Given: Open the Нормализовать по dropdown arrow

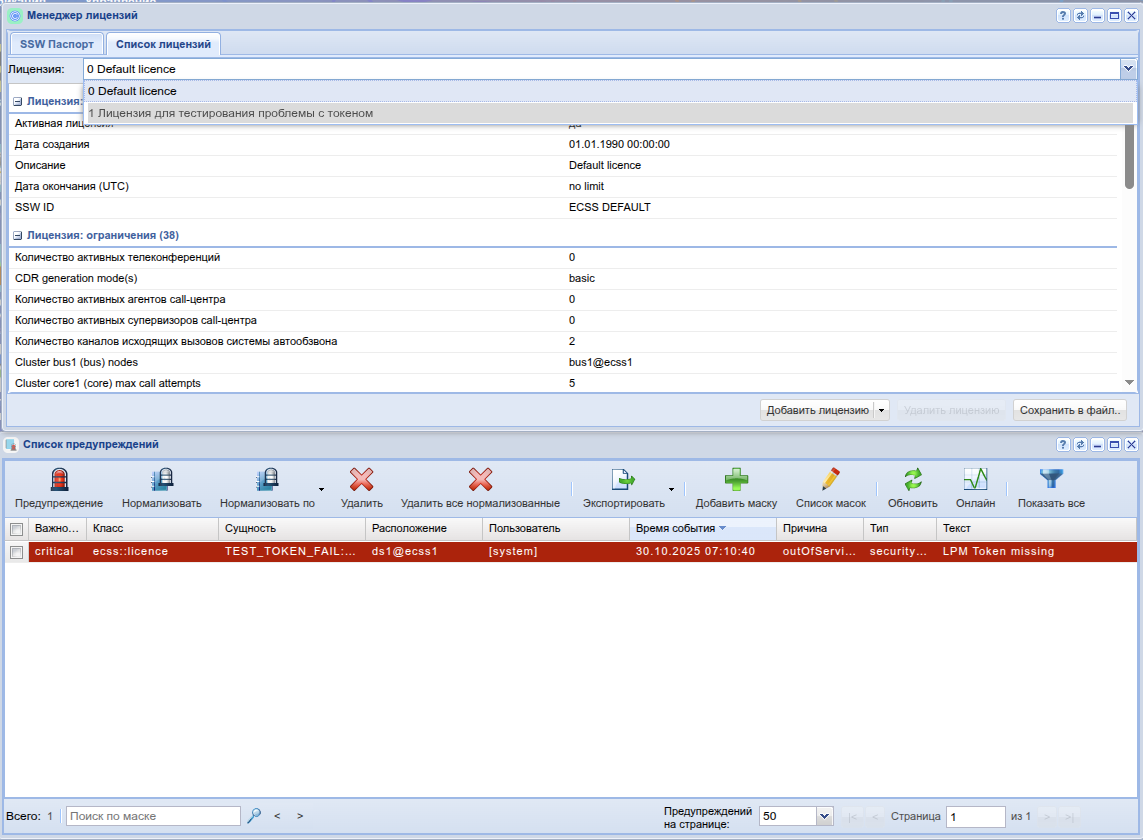Looking at the screenshot, I should coord(321,489).
